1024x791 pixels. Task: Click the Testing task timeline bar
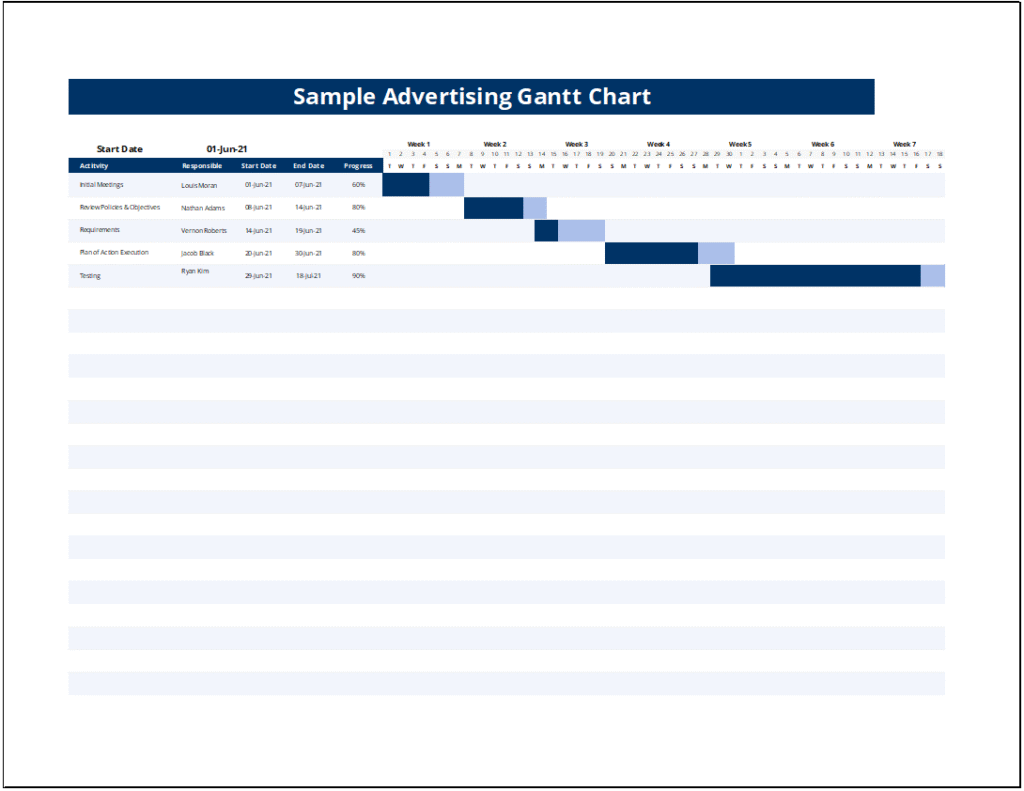(815, 275)
